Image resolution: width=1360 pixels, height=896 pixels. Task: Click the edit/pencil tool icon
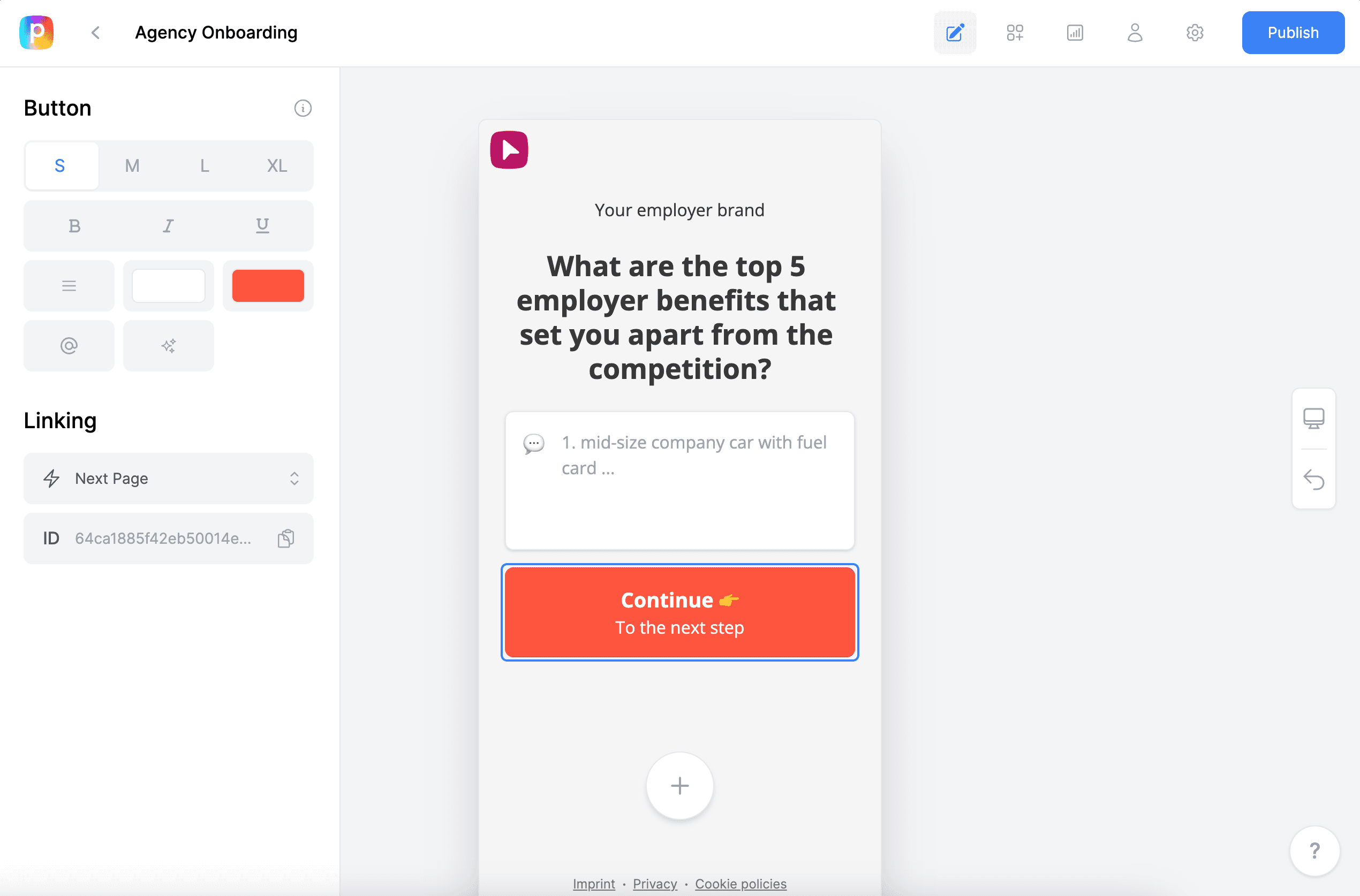[955, 32]
